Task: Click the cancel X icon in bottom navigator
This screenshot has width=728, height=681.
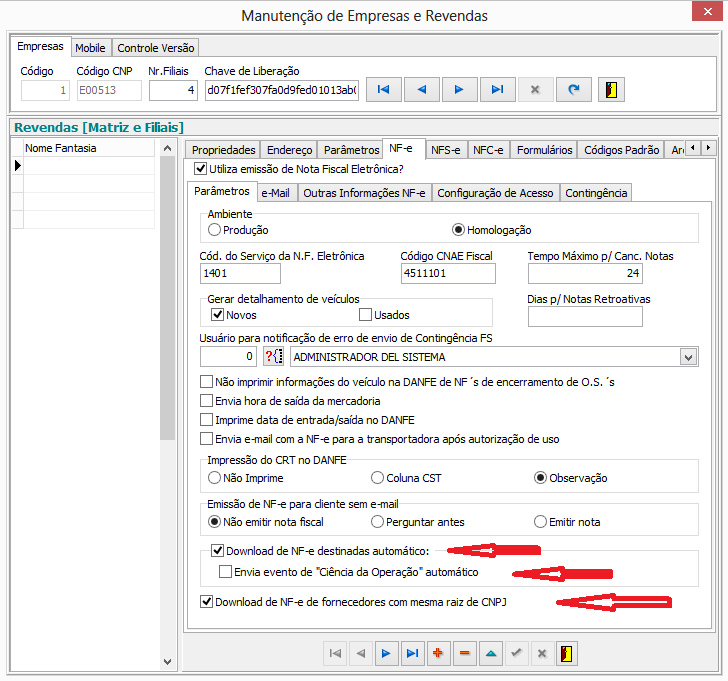Action: click(x=542, y=654)
